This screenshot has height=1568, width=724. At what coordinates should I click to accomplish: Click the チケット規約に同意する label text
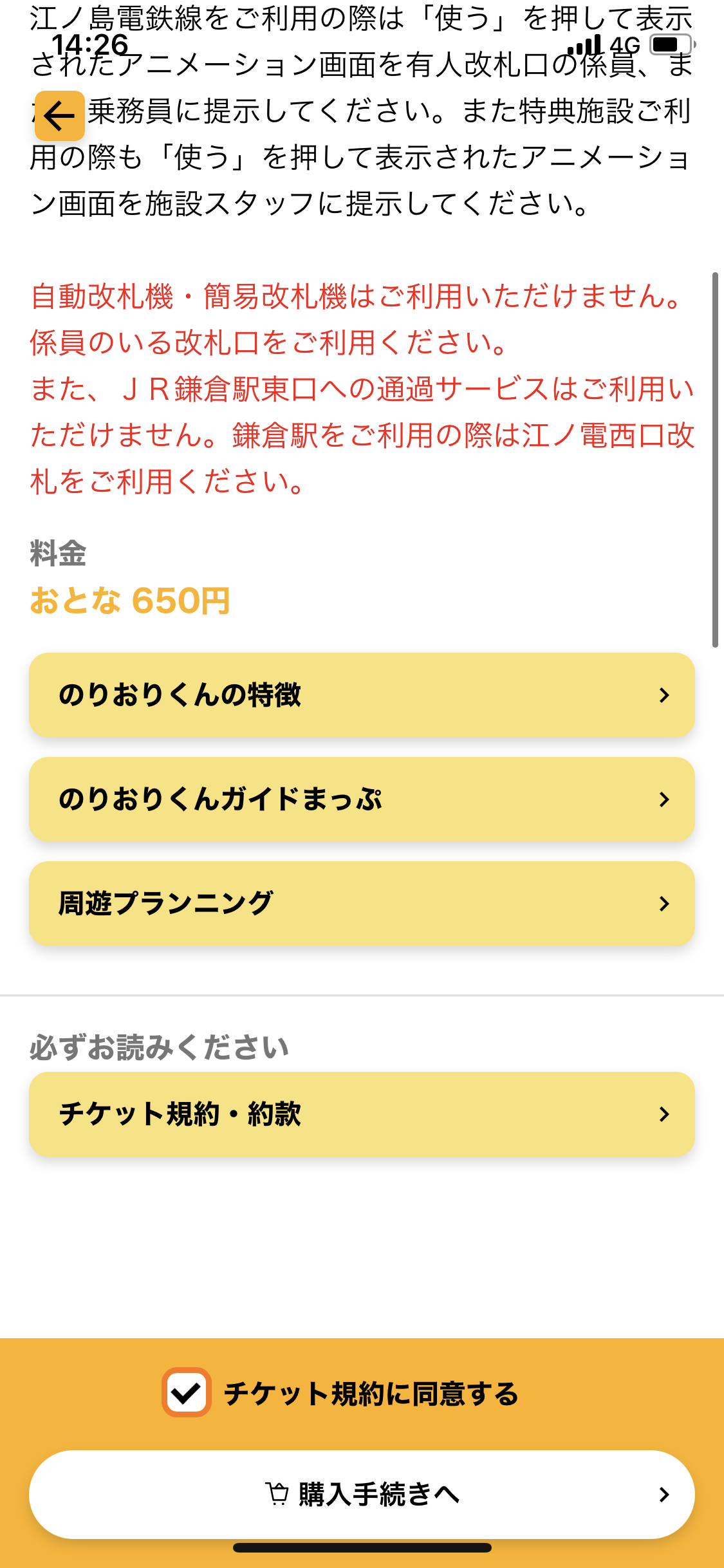pyautogui.click(x=371, y=1394)
